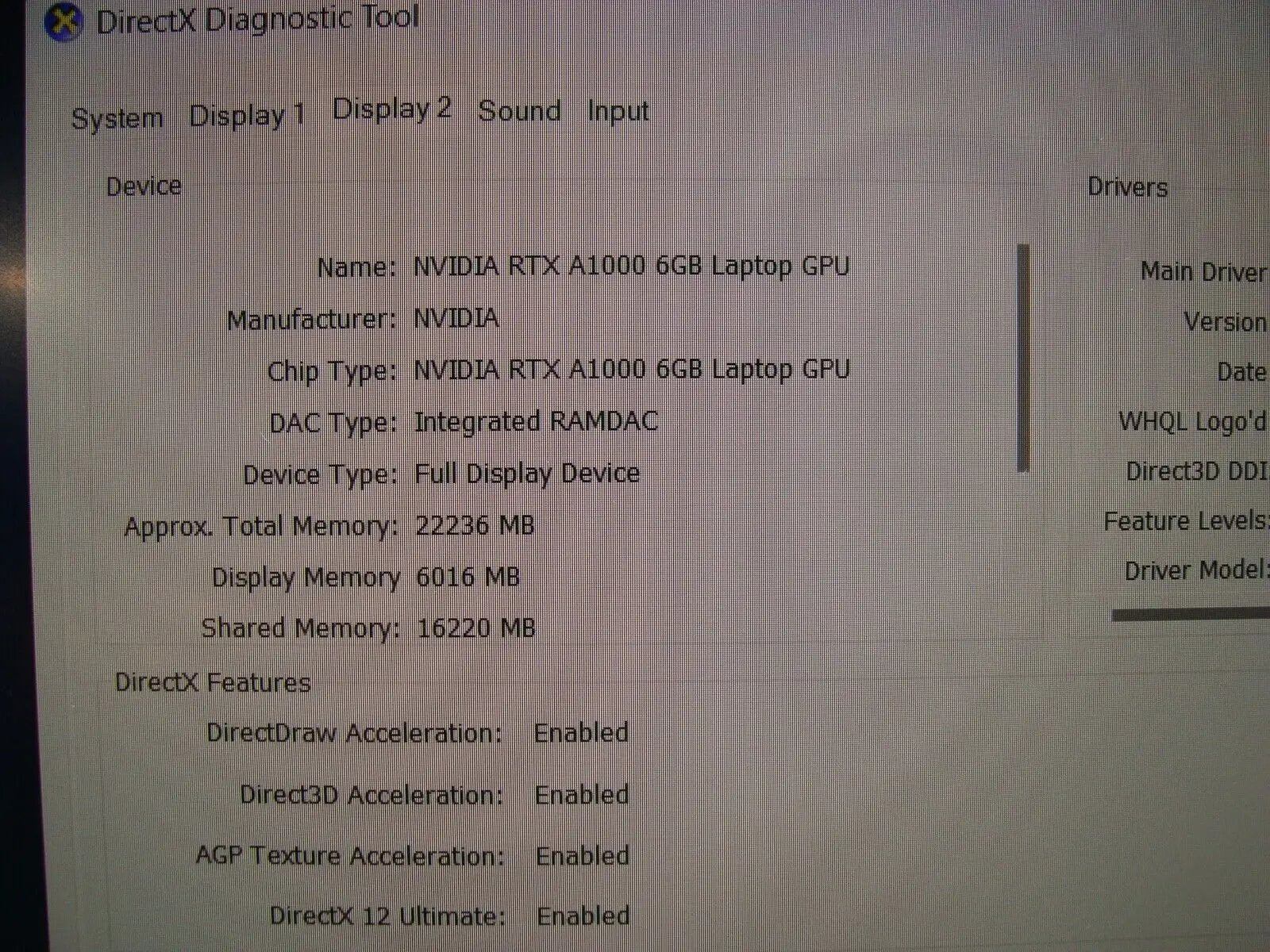This screenshot has width=1270, height=952.
Task: Click the DirectX Diagnostic Tool window title
Action: [257, 20]
